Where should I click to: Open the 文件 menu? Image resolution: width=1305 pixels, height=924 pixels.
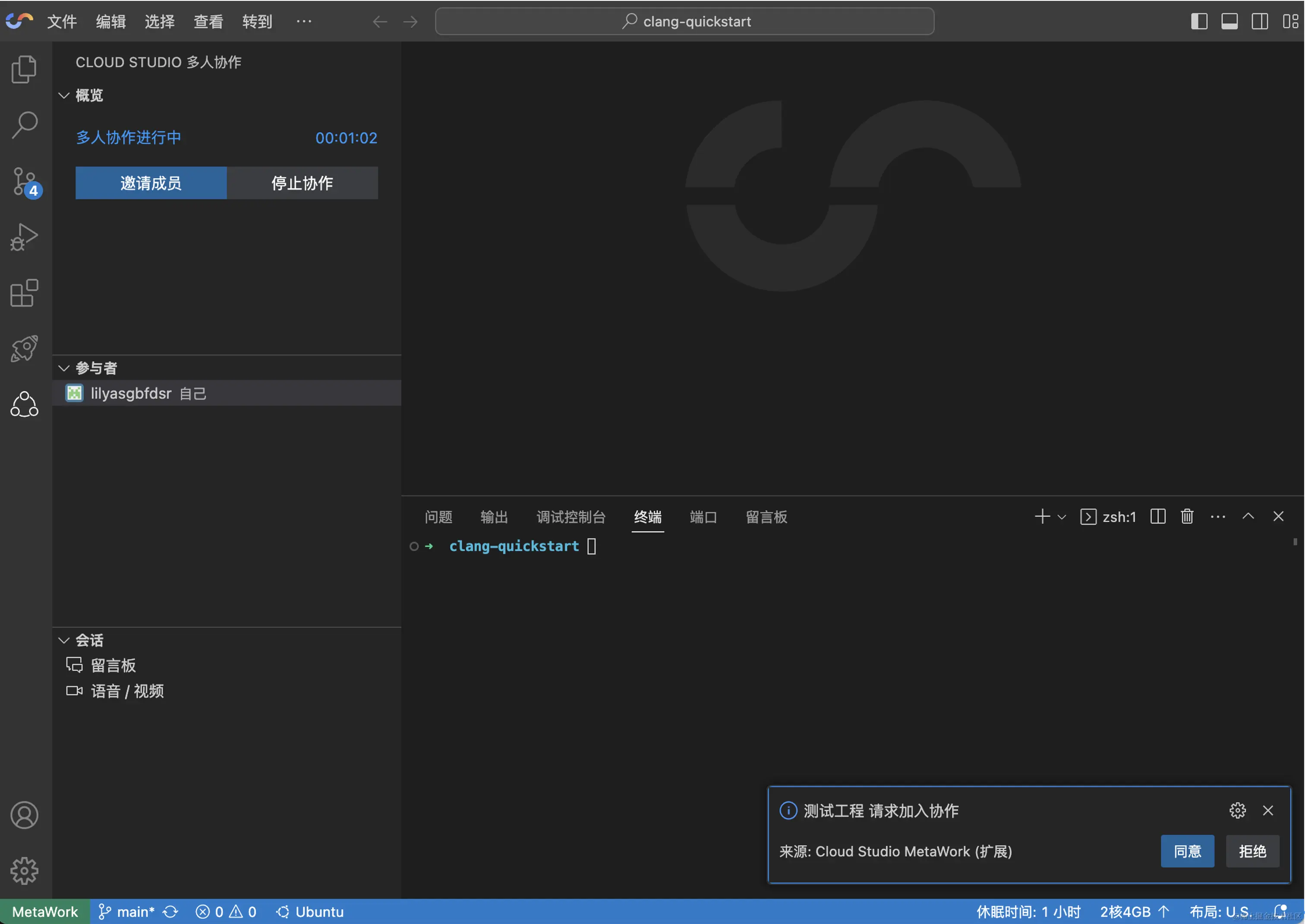61,22
